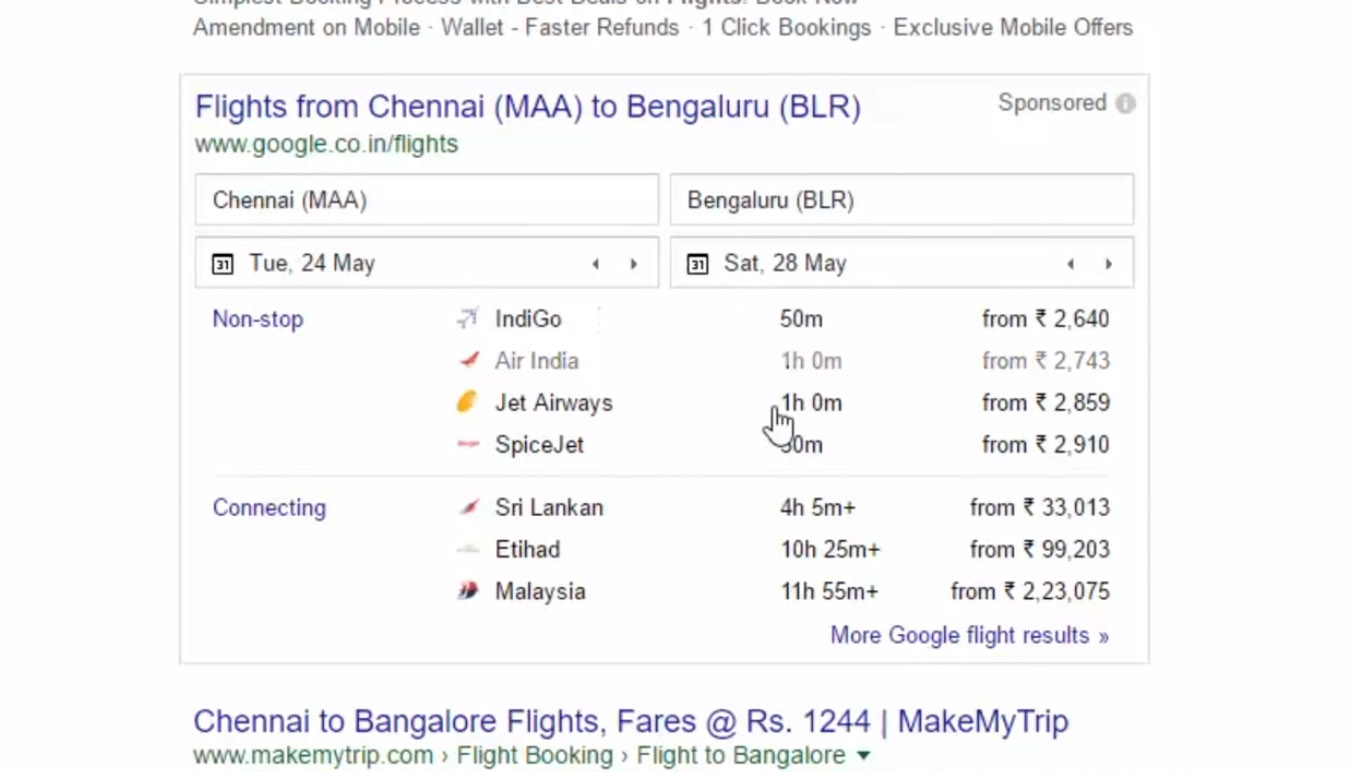Go to previous departure date
This screenshot has height=772, width=1352.
tap(596, 264)
